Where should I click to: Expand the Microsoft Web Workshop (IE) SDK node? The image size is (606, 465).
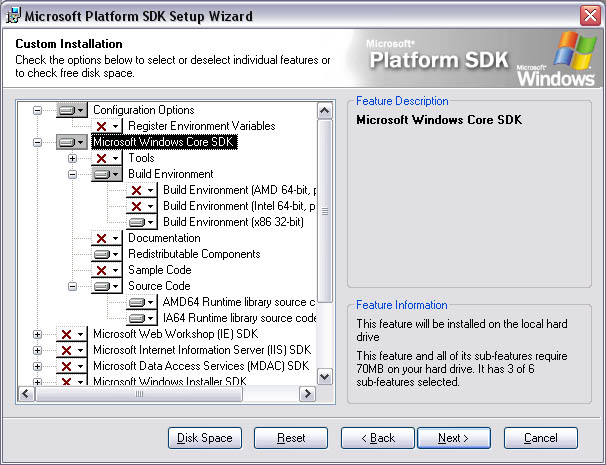[37, 334]
